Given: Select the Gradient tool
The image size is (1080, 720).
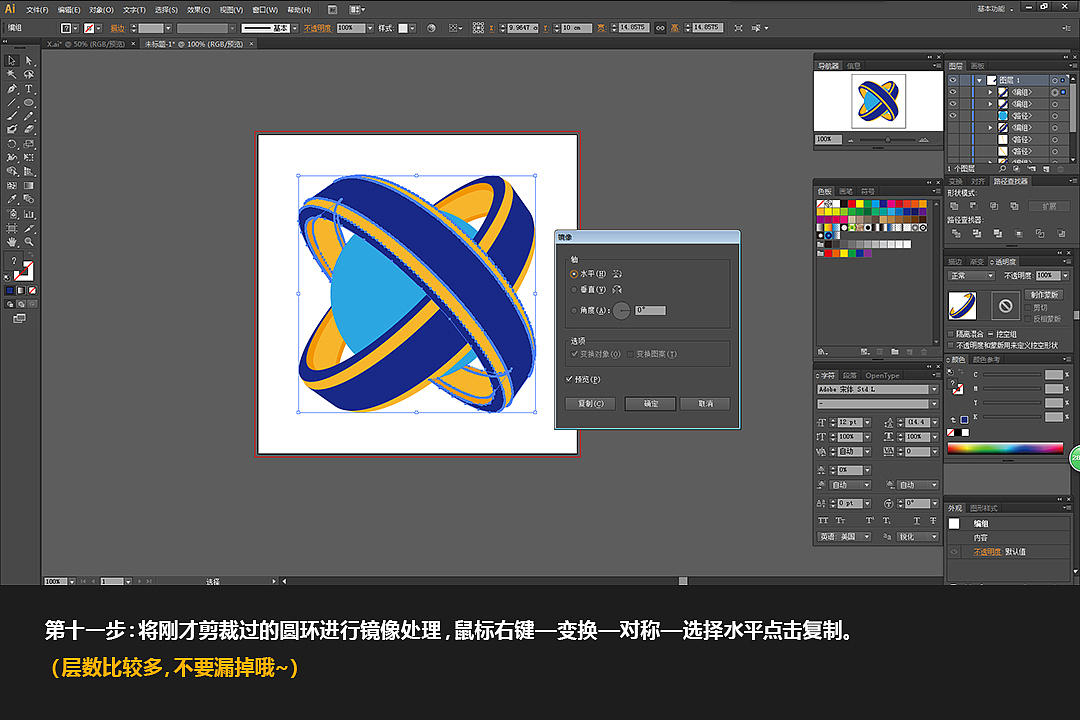Looking at the screenshot, I should click(x=29, y=186).
